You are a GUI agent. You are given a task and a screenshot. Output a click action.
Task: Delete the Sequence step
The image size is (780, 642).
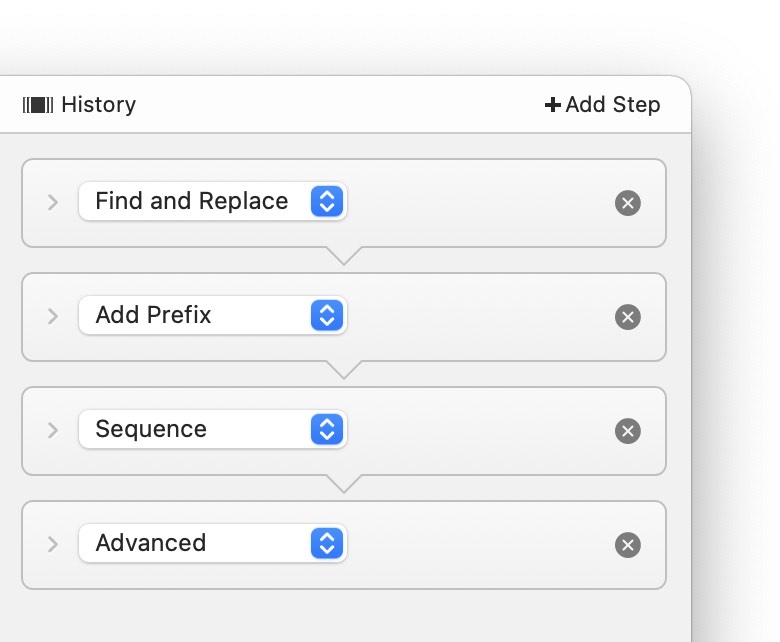pyautogui.click(x=628, y=431)
